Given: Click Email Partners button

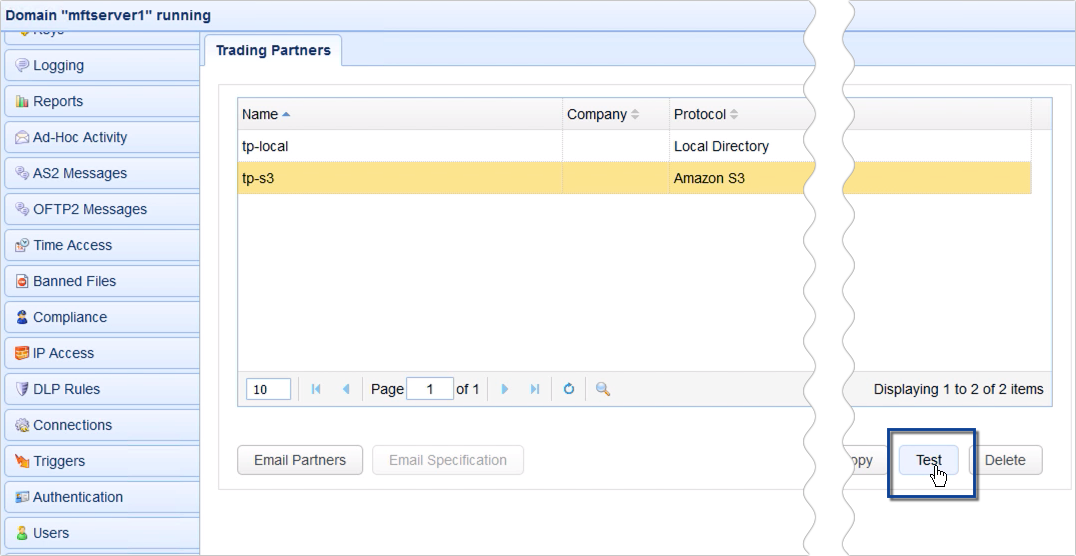Looking at the screenshot, I should [300, 460].
